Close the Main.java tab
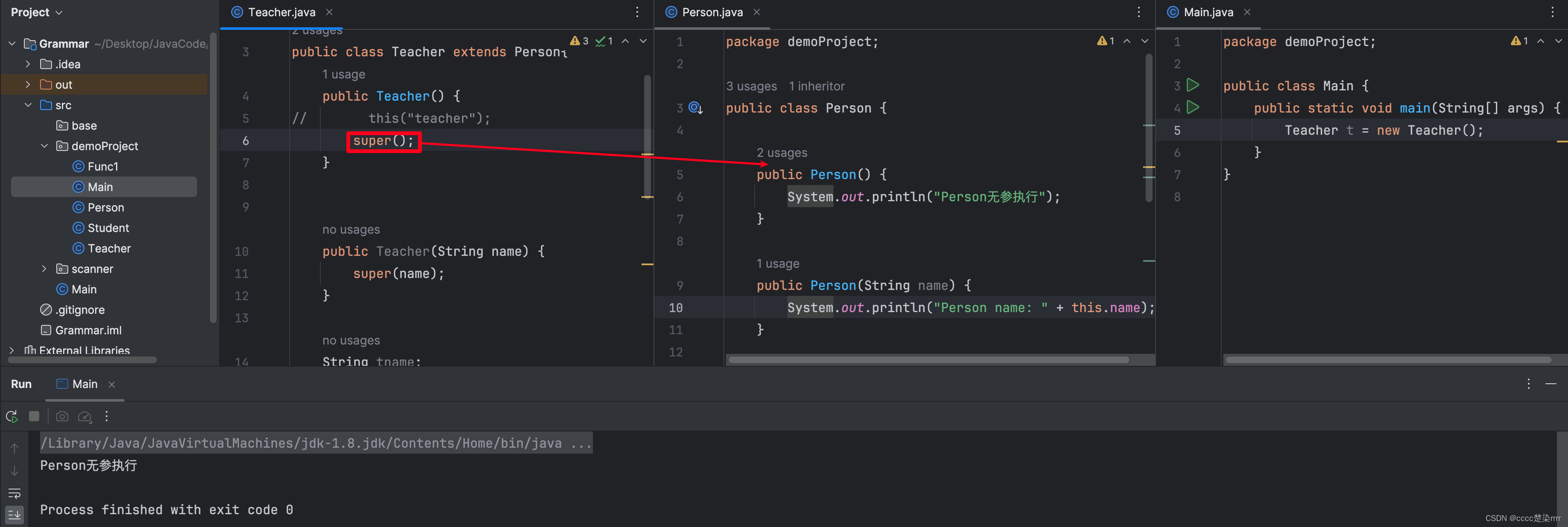 pyautogui.click(x=1247, y=12)
